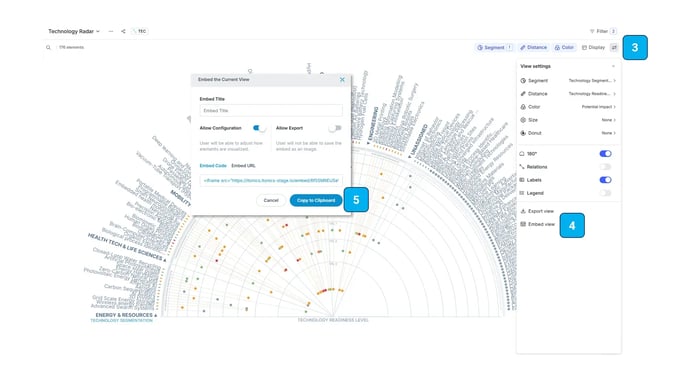688x380 pixels.
Task: Toggle the view settings sliders icon
Action: pyautogui.click(x=614, y=47)
